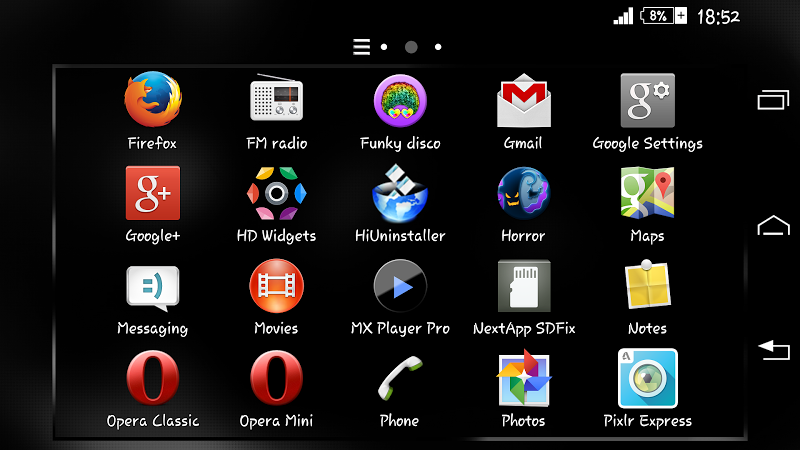Launch Photos app
The image size is (800, 450).
[x=523, y=378]
